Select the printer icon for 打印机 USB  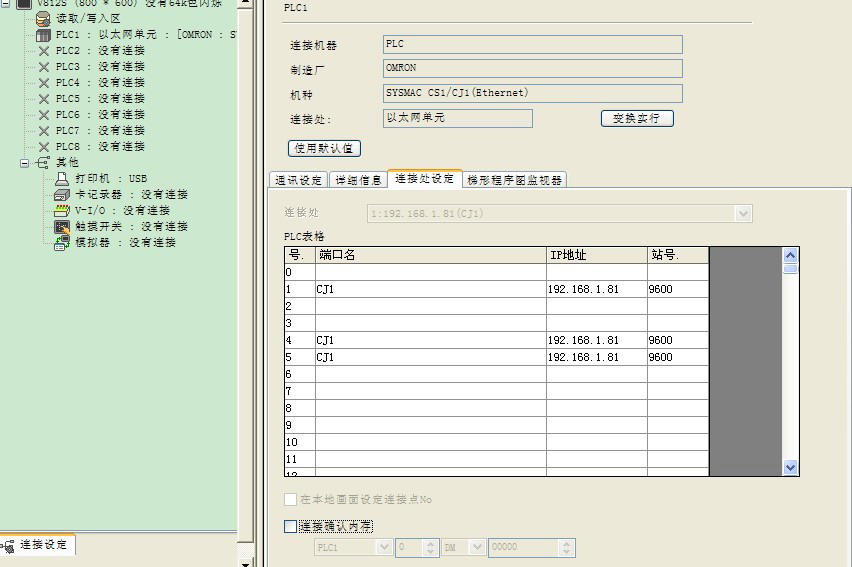click(x=62, y=178)
